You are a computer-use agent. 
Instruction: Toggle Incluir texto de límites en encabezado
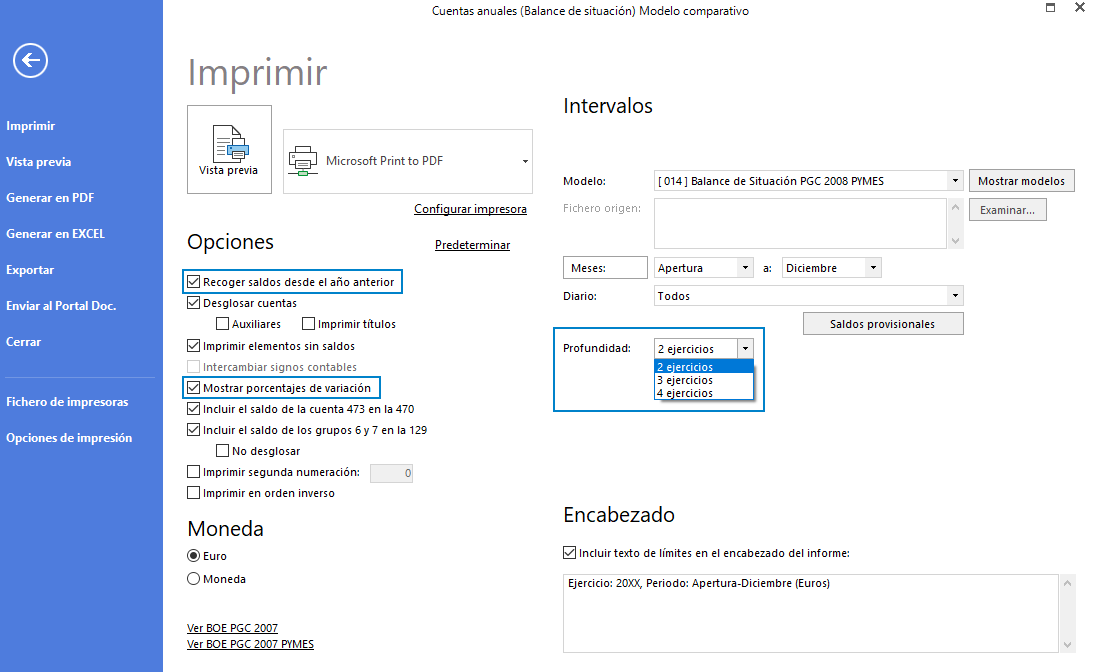(x=569, y=553)
